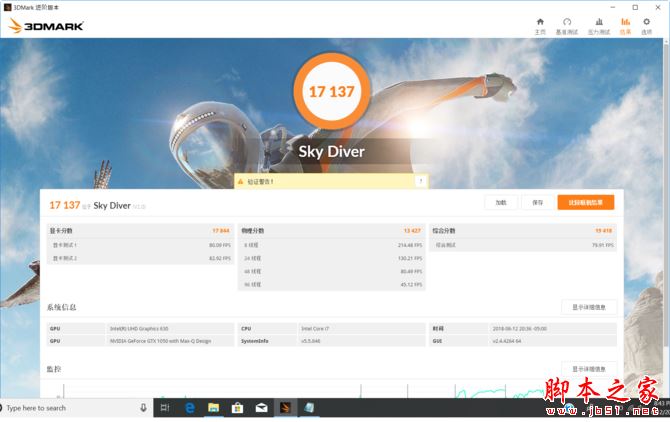Select the Combined test row showing 79.91 FPS
670x422 pixels.
pos(523,245)
